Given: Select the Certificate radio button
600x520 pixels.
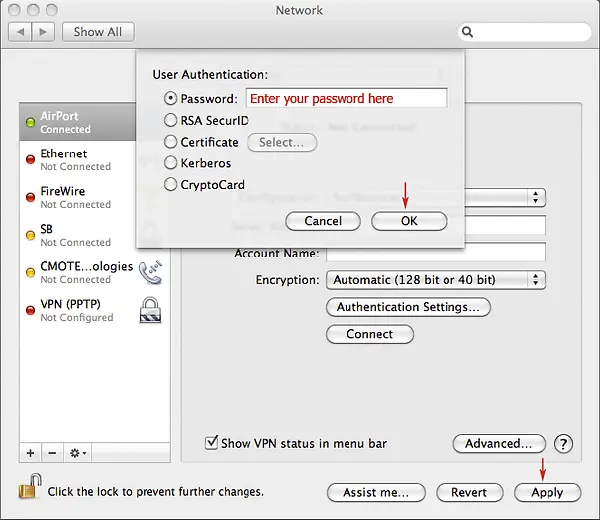Looking at the screenshot, I should 170,142.
